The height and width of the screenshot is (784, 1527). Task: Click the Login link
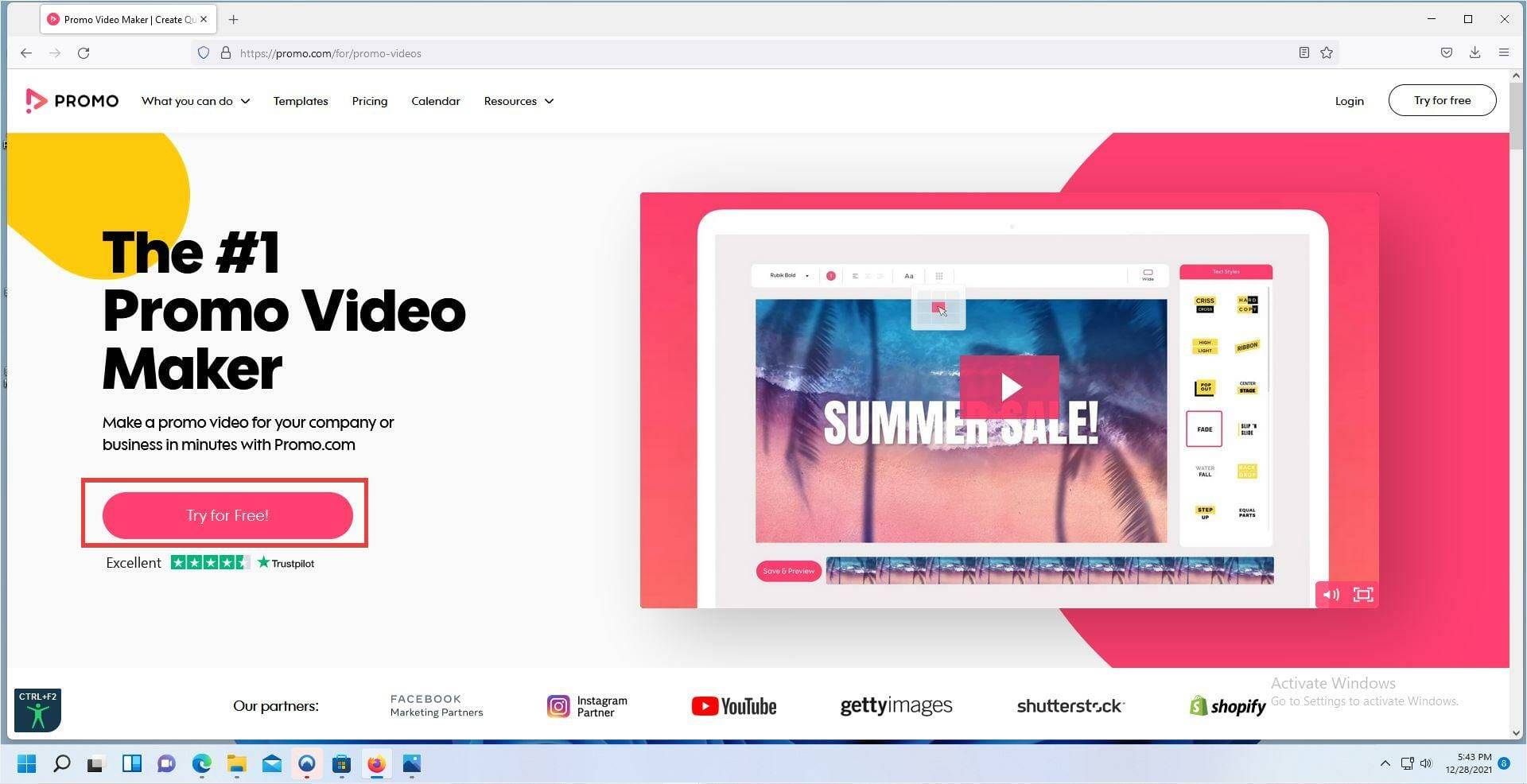[1350, 101]
